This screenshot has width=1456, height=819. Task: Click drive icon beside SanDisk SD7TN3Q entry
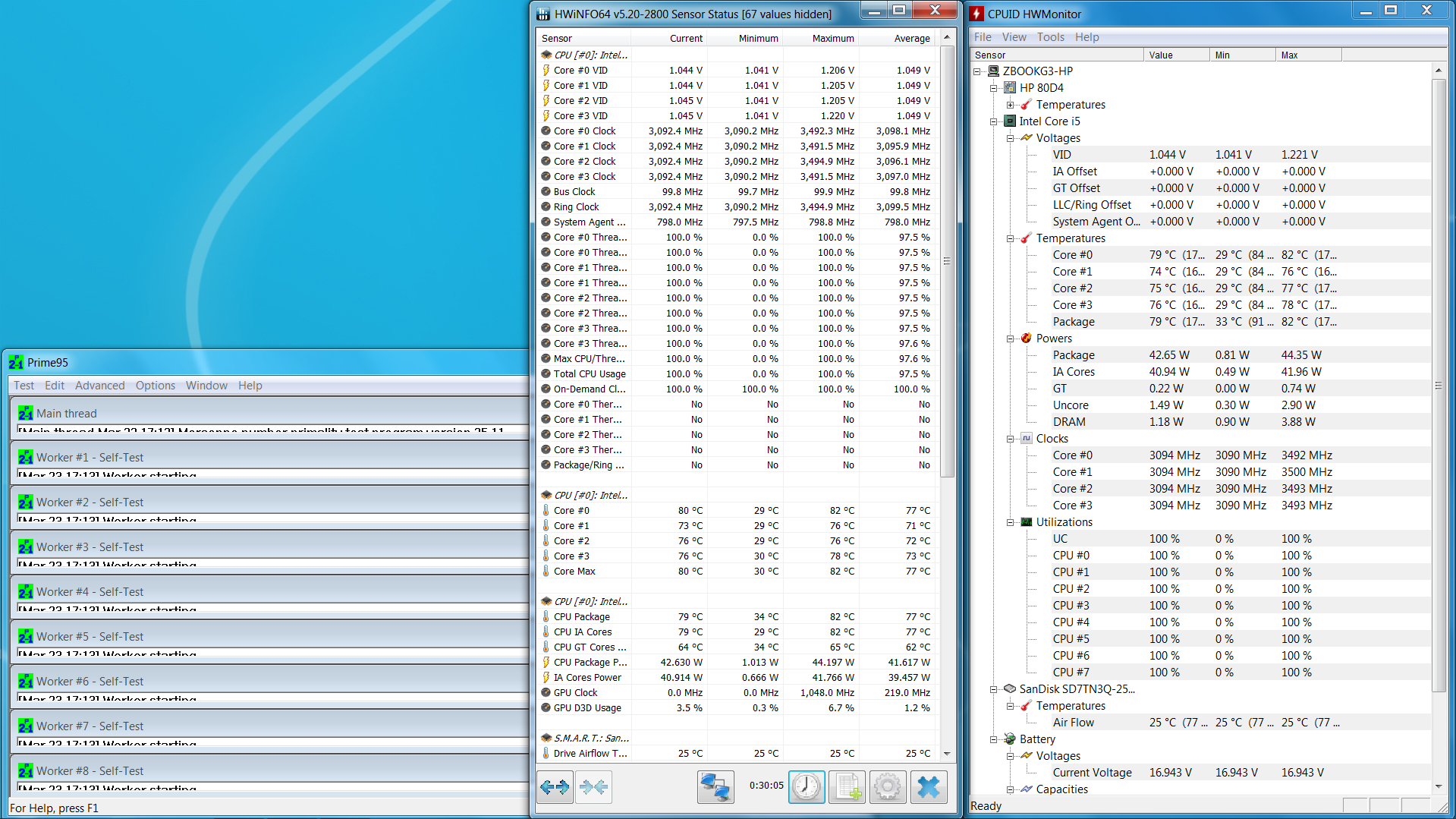1010,689
